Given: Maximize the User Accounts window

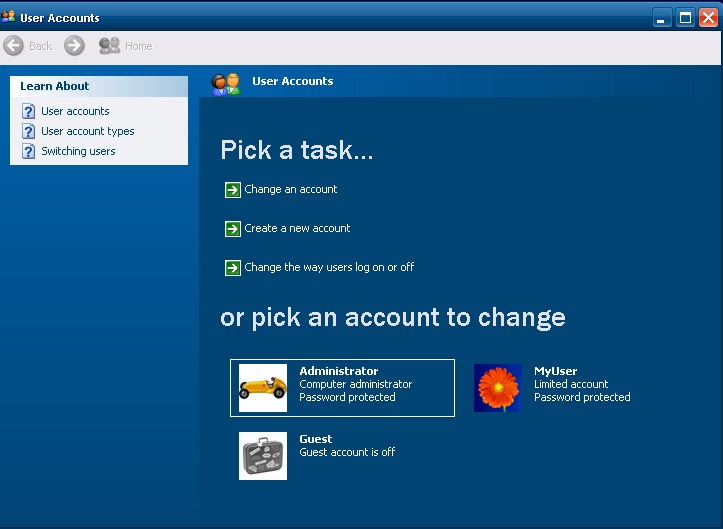Looking at the screenshot, I should click(x=685, y=18).
